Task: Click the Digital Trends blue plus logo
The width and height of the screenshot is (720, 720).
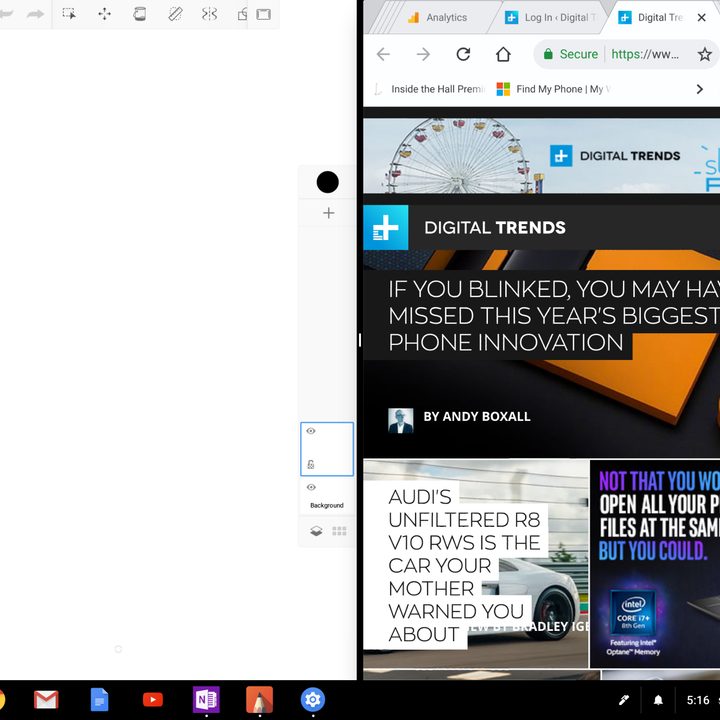Action: point(385,227)
